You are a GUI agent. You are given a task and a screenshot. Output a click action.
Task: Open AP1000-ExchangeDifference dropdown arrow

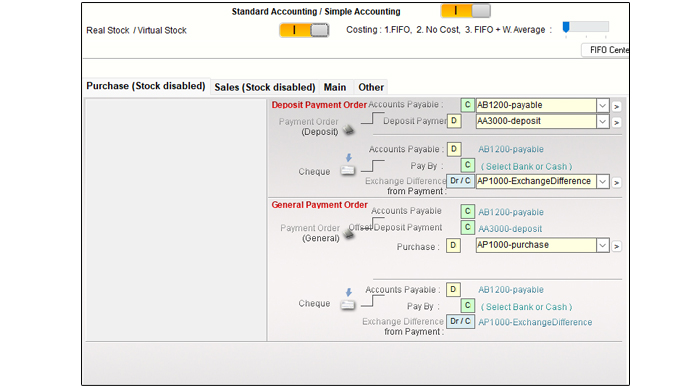[x=603, y=181]
